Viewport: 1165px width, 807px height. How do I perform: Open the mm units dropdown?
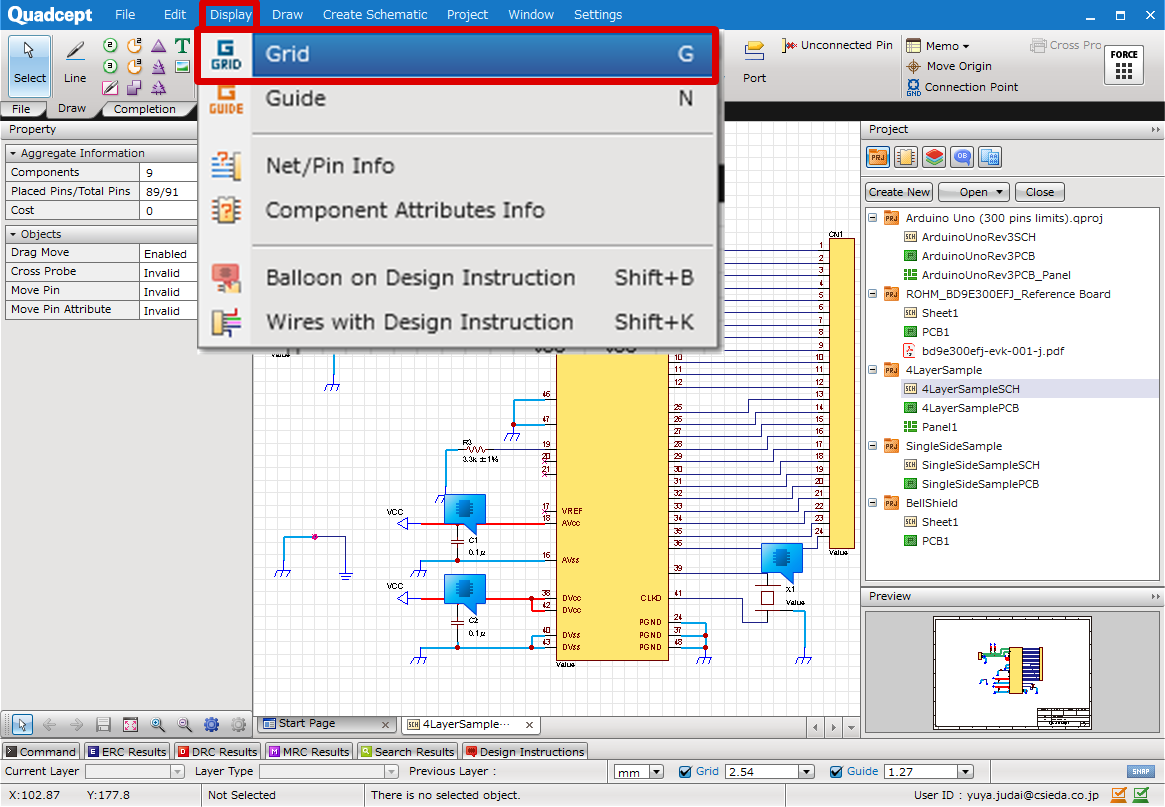[656, 772]
